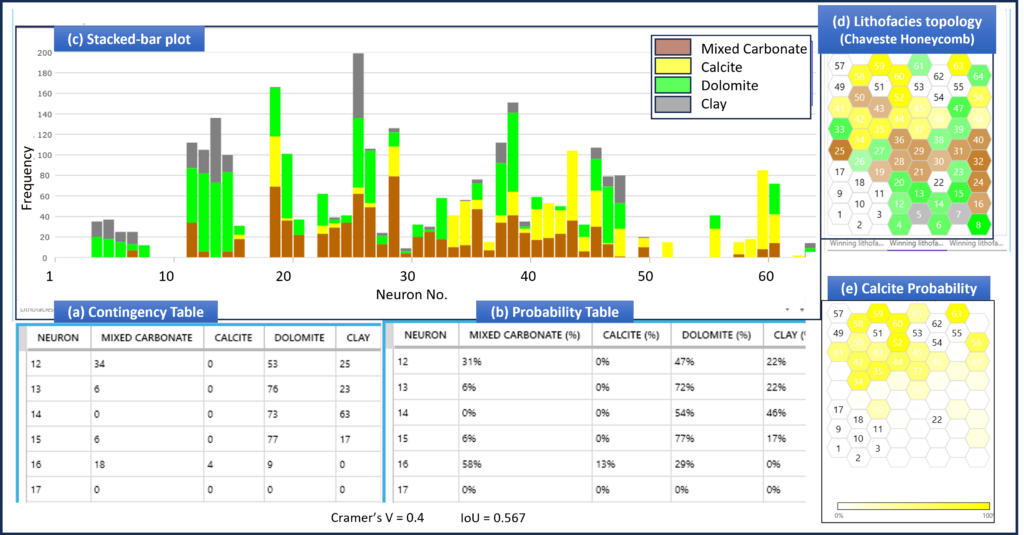
Task: Select neuron 33 green hexagon in topology map
Action: pyautogui.click(x=840, y=129)
